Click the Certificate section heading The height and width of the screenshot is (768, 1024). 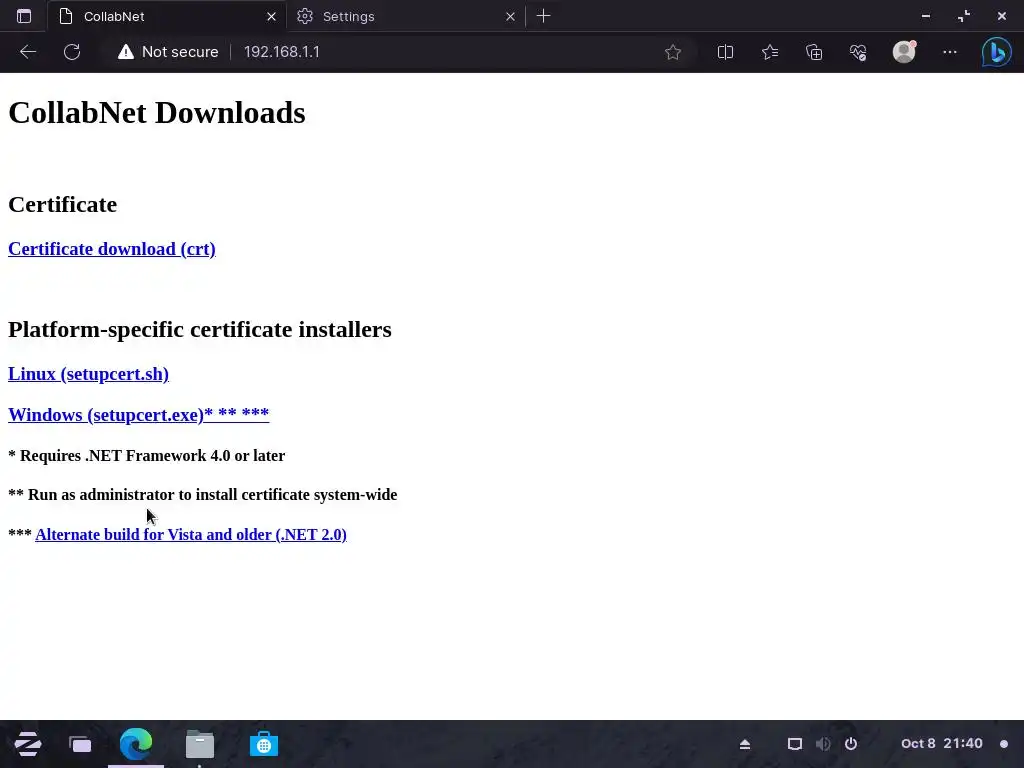click(63, 204)
